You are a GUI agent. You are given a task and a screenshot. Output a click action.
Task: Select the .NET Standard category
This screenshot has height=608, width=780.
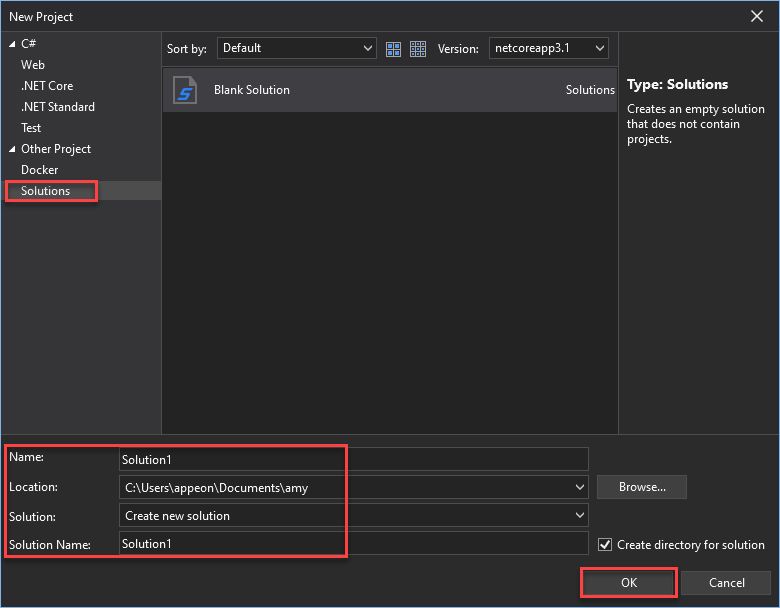(58, 106)
